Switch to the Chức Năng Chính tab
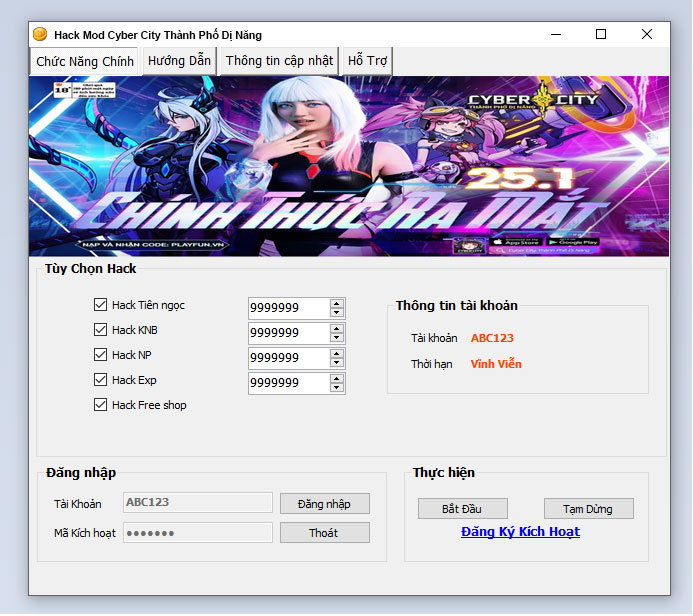This screenshot has width=693, height=616. [x=85, y=61]
